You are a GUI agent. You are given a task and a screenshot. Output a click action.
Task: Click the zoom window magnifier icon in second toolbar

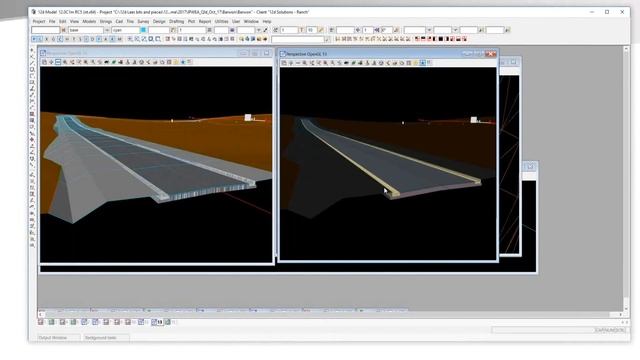point(151,39)
